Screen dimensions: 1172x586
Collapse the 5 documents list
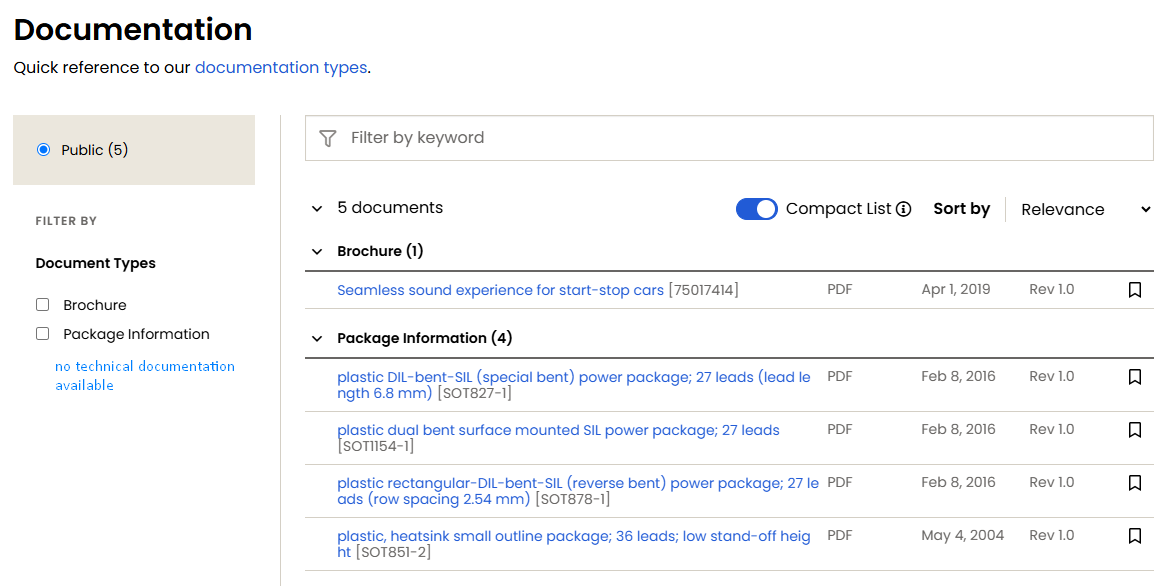pyautogui.click(x=317, y=209)
